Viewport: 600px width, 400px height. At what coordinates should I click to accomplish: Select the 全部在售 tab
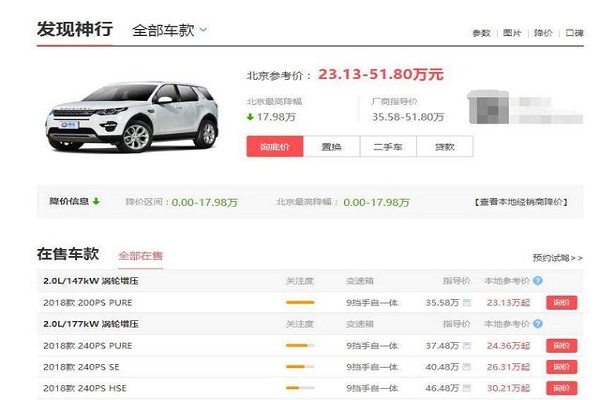point(140,256)
